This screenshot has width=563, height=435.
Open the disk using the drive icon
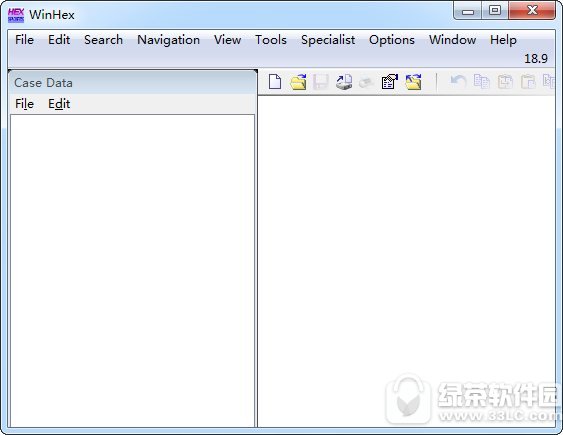344,82
